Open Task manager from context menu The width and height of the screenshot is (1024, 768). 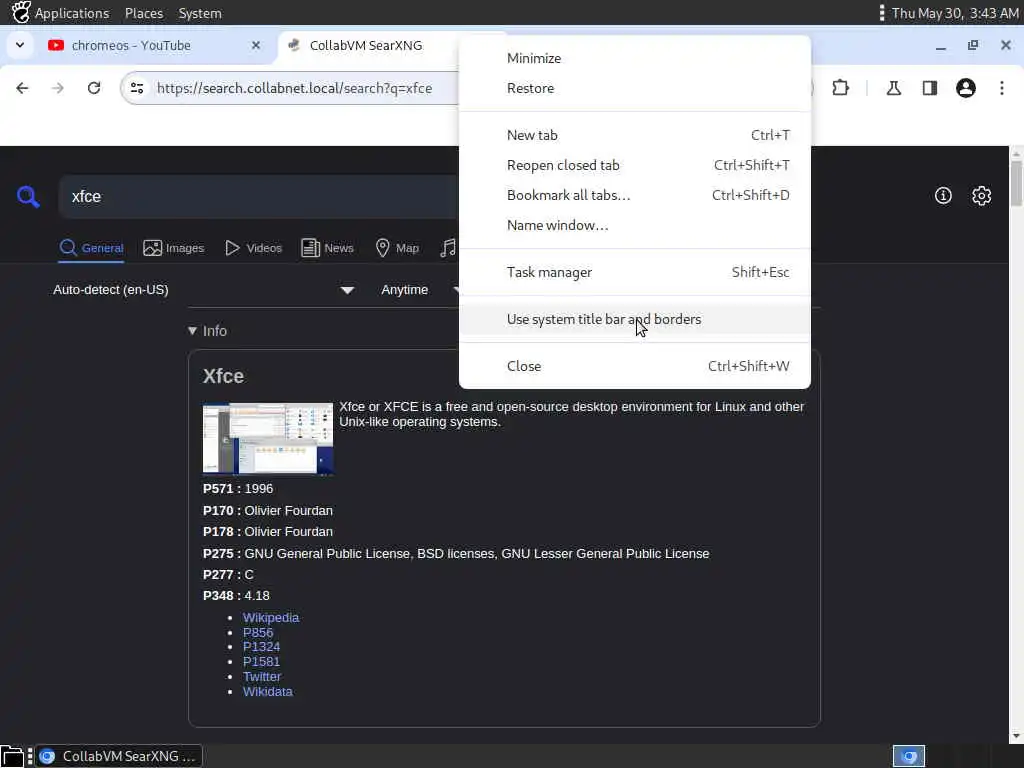[635, 272]
